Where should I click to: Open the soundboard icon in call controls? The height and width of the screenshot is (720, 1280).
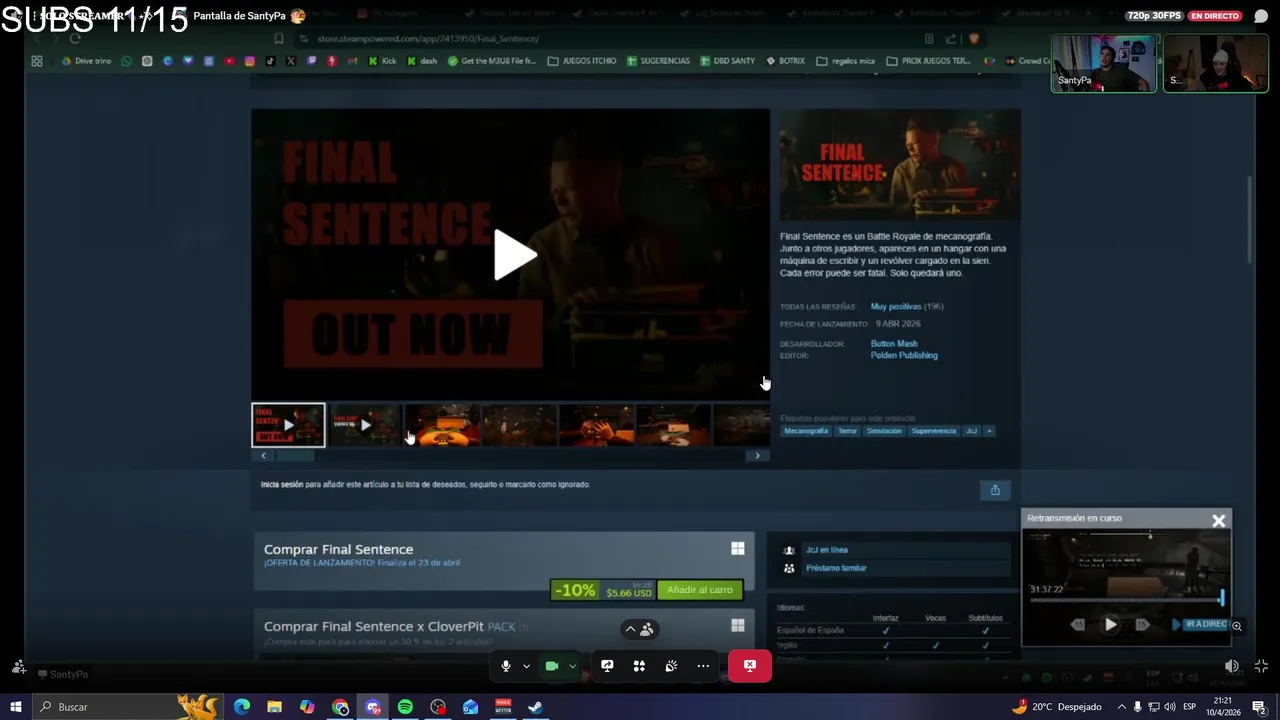671,666
